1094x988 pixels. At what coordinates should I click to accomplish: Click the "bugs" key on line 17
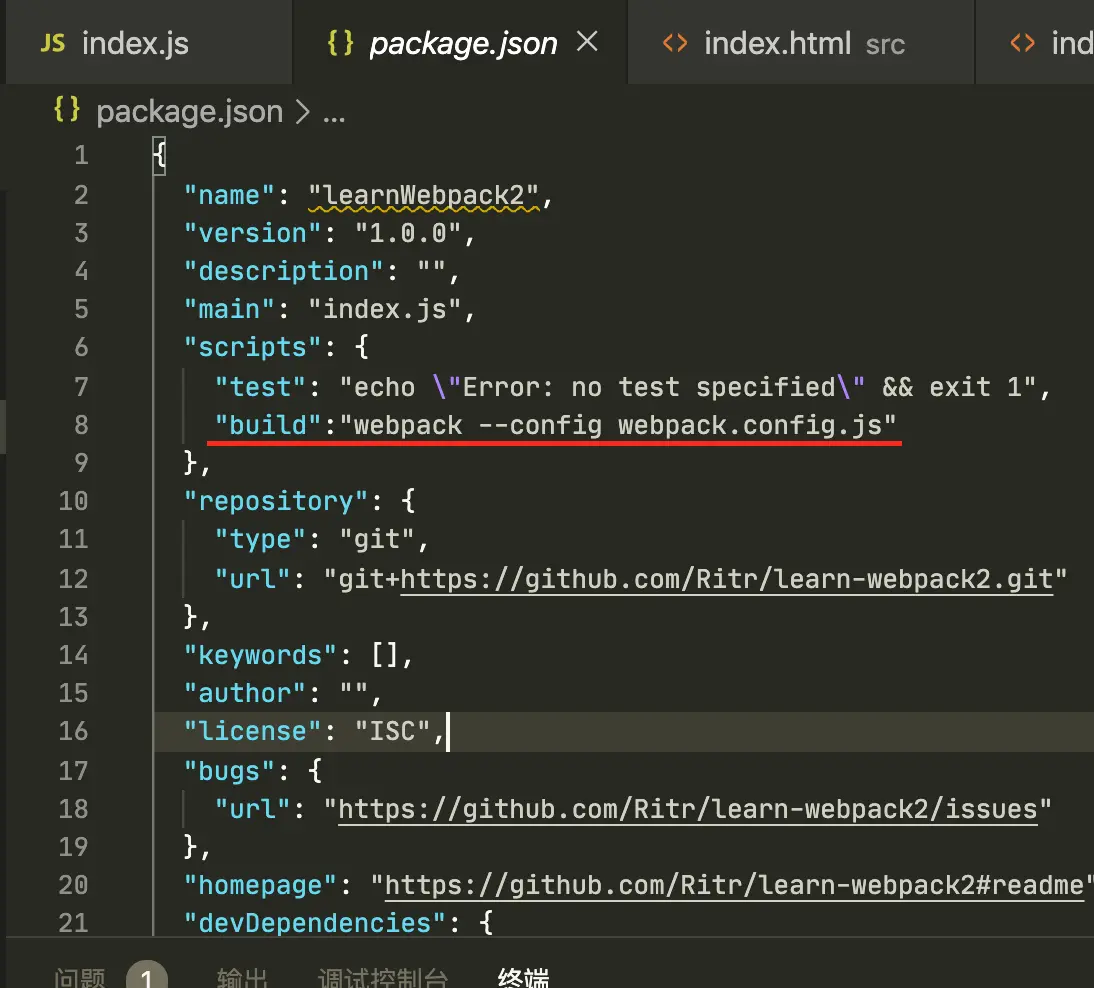[x=229, y=772]
